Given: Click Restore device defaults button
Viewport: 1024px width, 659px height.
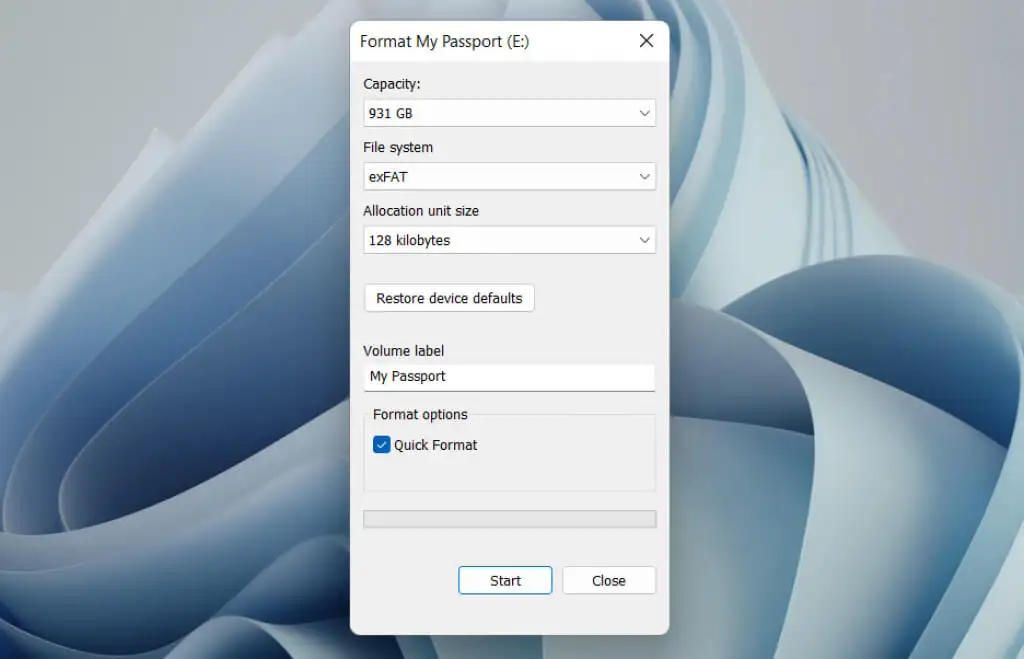Looking at the screenshot, I should (x=449, y=298).
